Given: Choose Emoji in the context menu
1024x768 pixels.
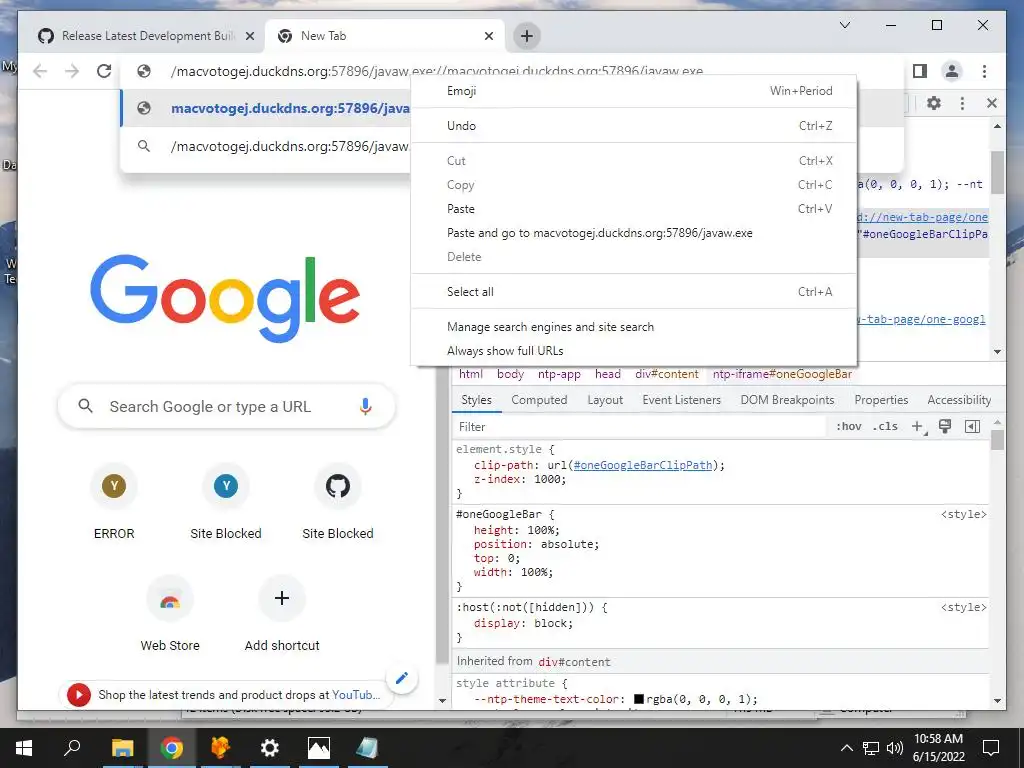Looking at the screenshot, I should point(633,91).
